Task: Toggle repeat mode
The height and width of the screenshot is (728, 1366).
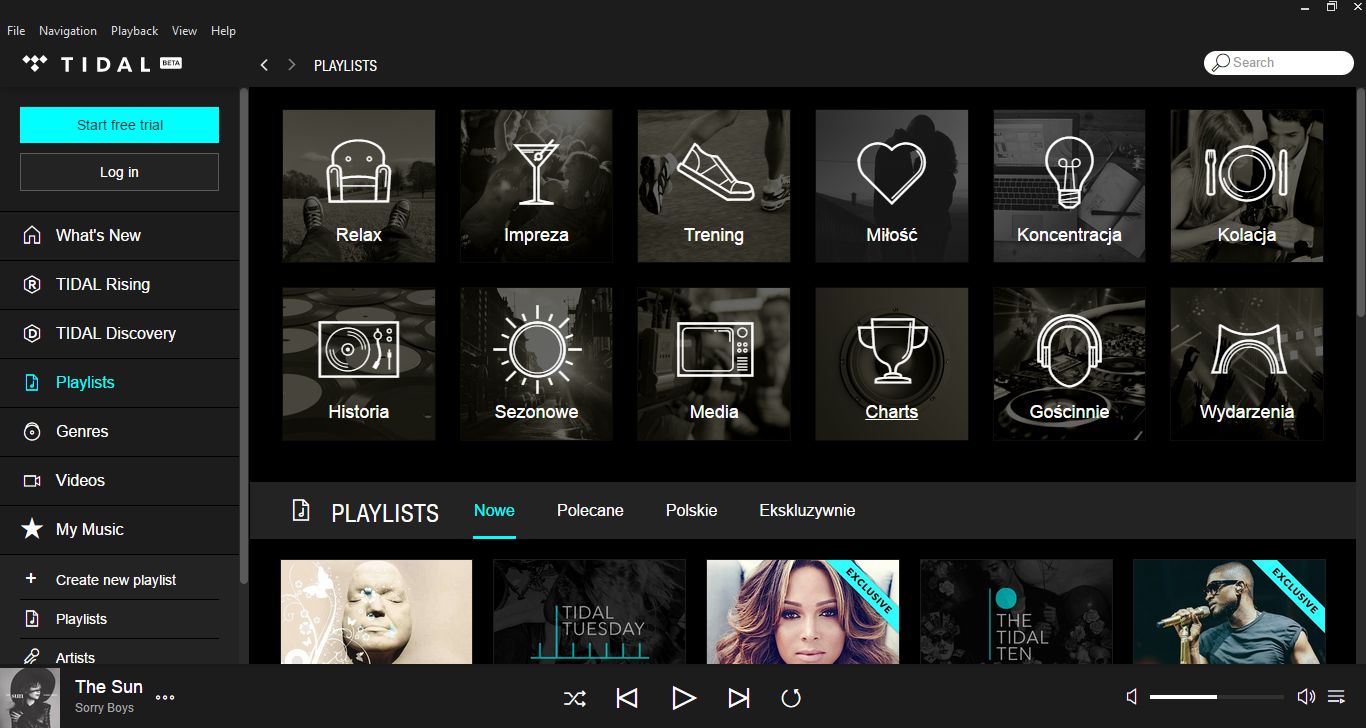Action: point(791,698)
